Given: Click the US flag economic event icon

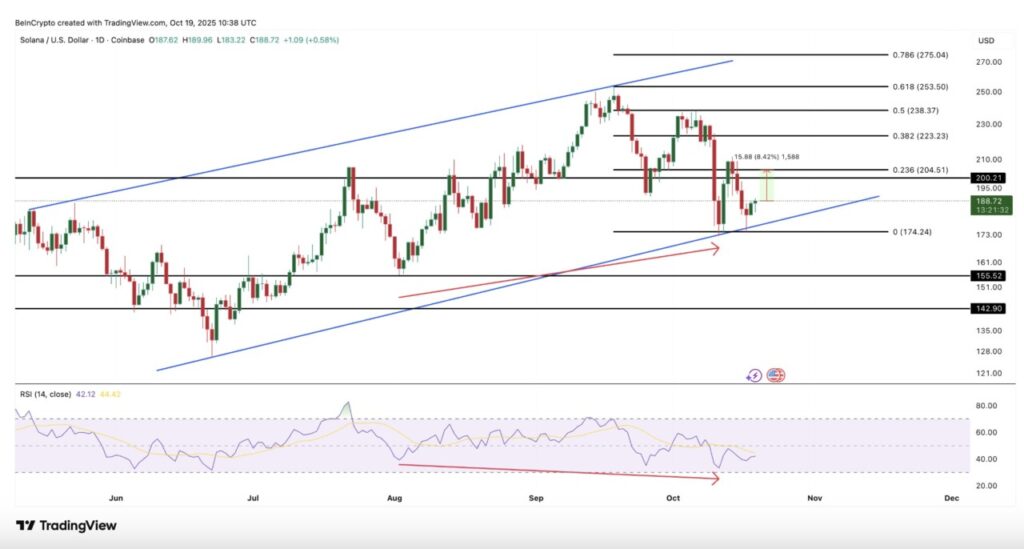Looking at the screenshot, I should [x=777, y=376].
